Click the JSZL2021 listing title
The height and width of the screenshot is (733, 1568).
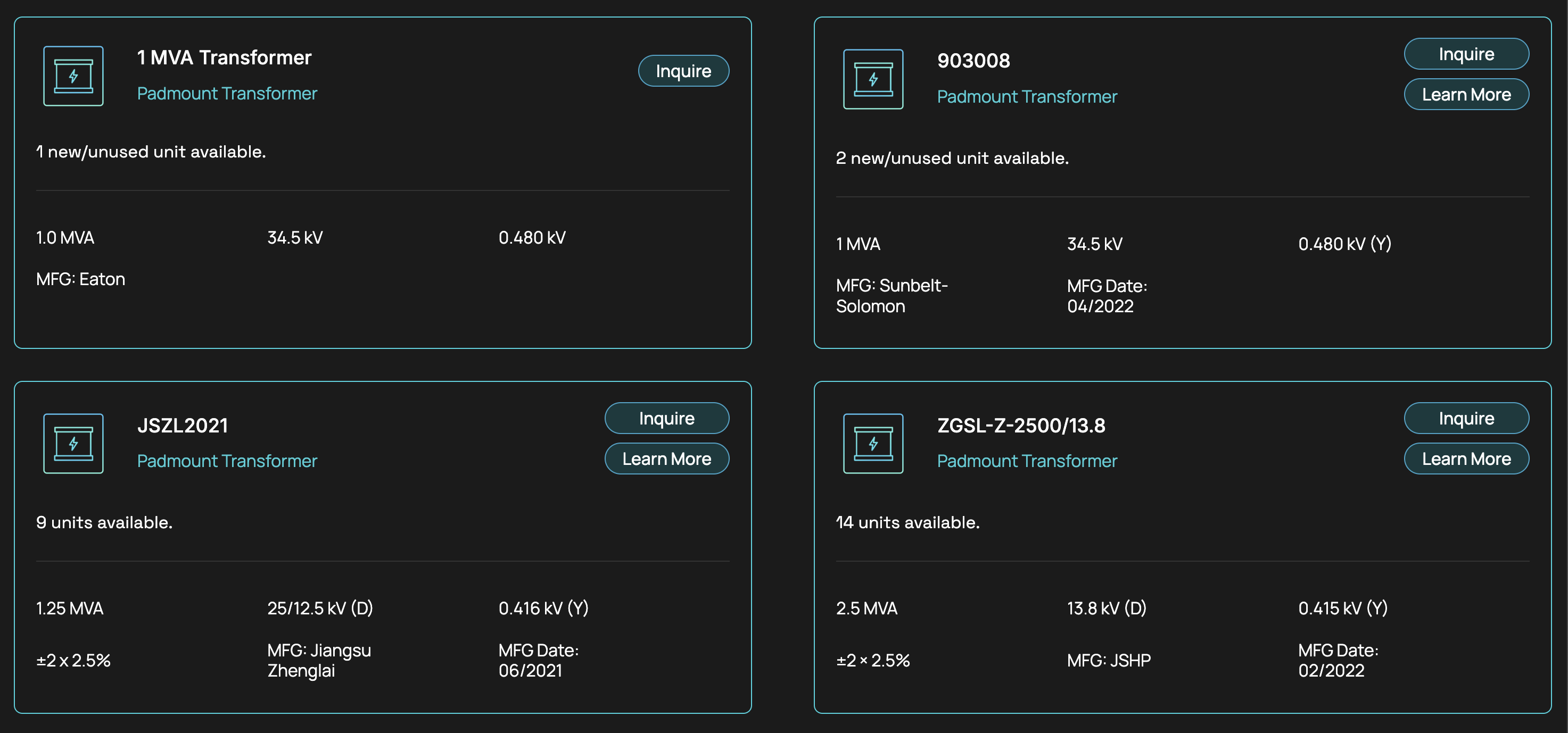pos(183,425)
